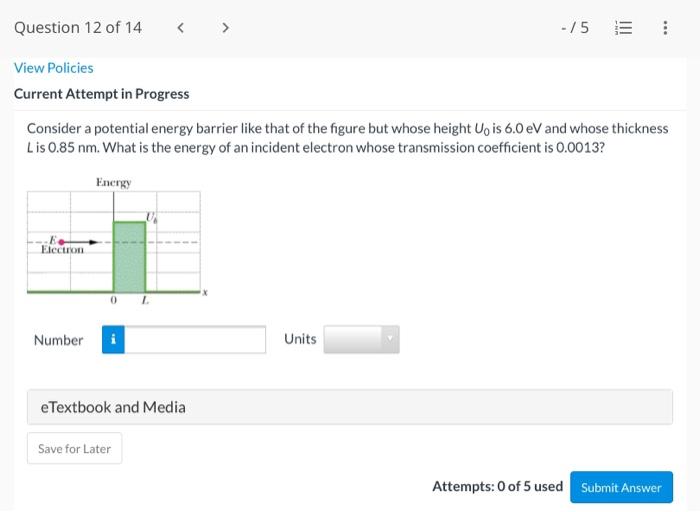Submit the answer with Submit Answer
Image resolution: width=700 pixels, height=512 pixels.
pyautogui.click(x=621, y=487)
